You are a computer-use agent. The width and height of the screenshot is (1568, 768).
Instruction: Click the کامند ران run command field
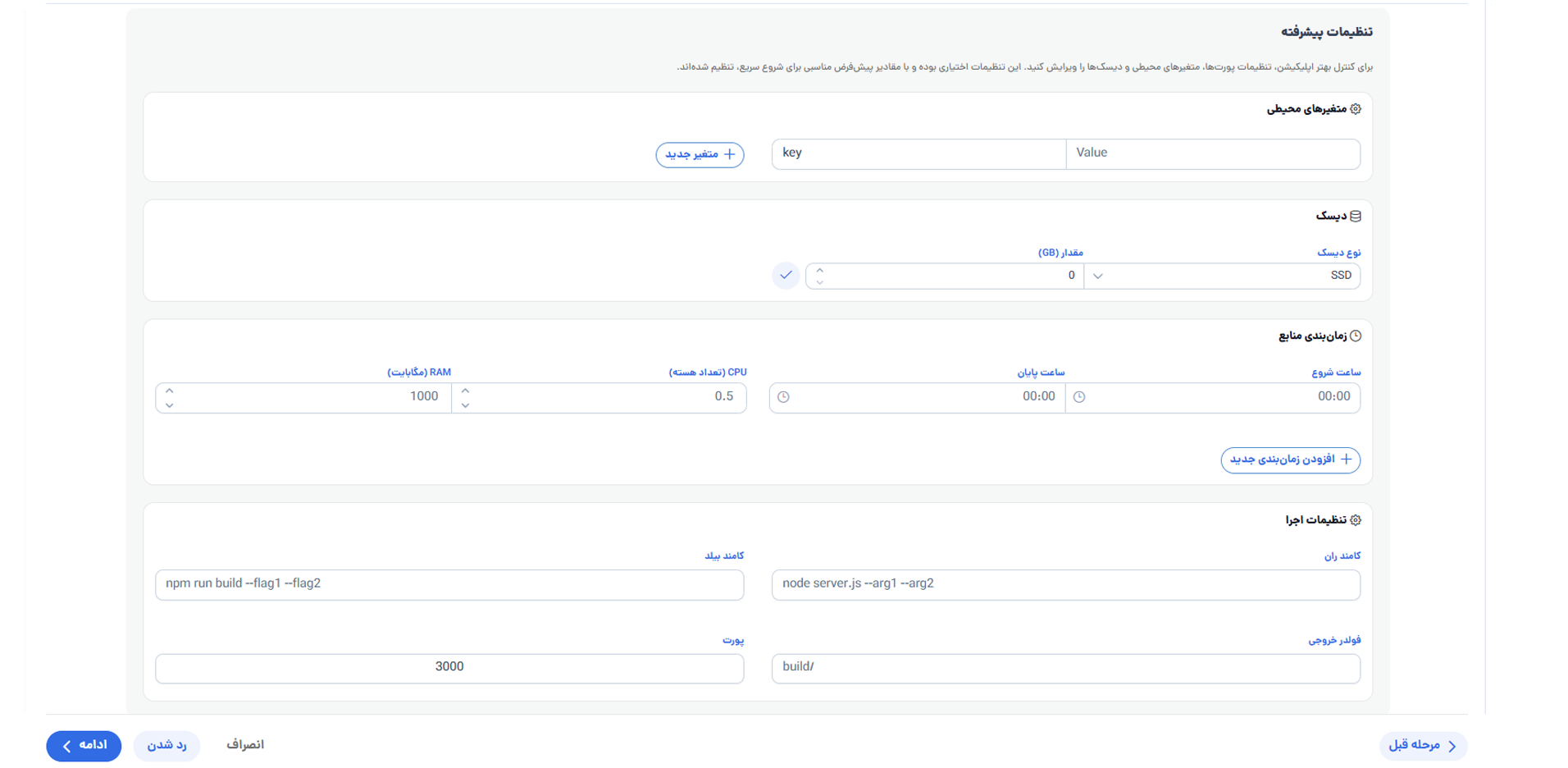tap(1065, 585)
